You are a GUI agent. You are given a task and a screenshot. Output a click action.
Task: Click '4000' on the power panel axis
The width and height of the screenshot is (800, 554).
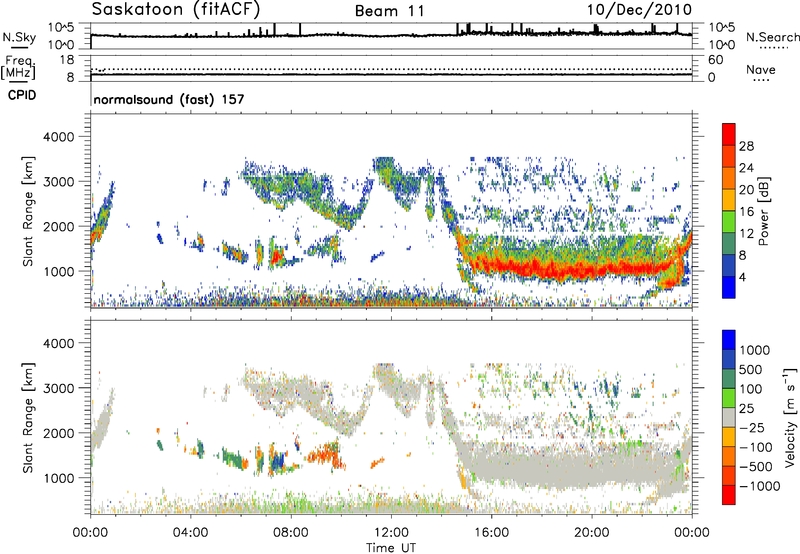click(59, 137)
